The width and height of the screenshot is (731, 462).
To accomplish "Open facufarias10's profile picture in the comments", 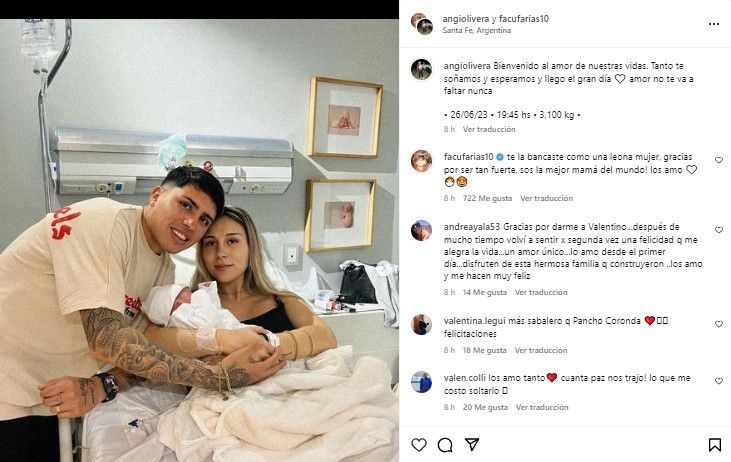I will (421, 161).
